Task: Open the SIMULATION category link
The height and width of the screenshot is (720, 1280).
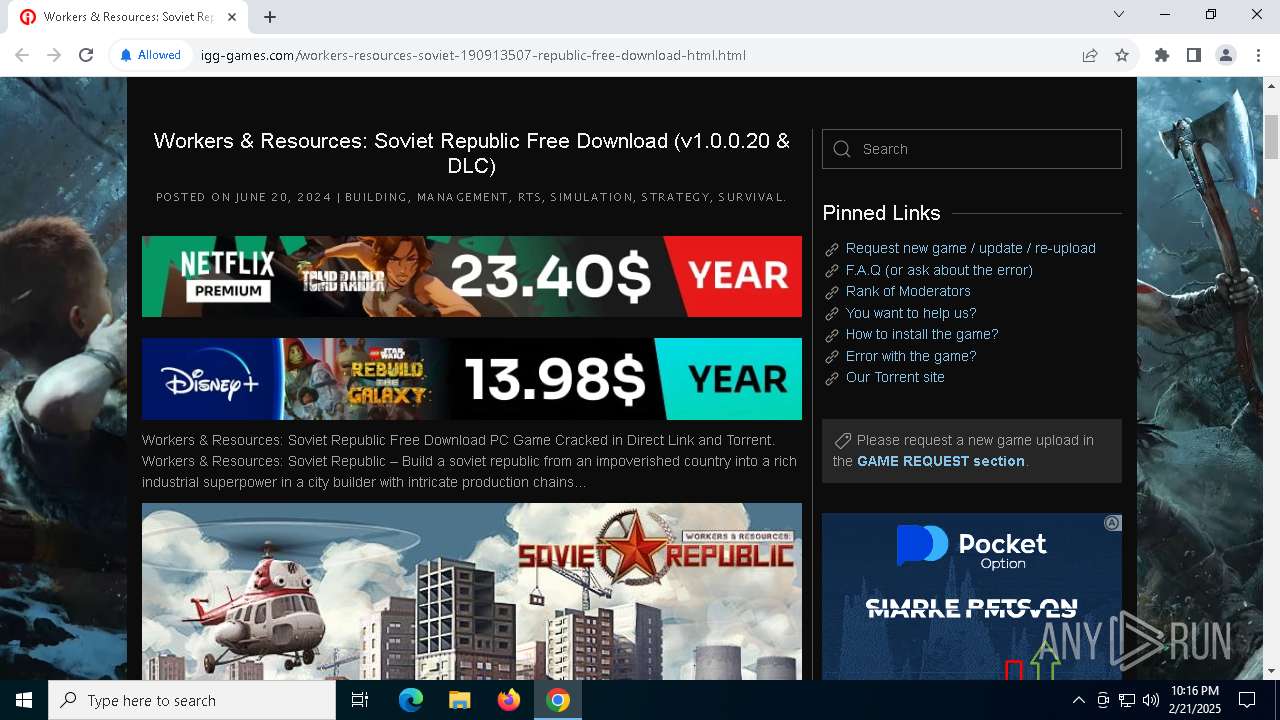Action: click(591, 197)
